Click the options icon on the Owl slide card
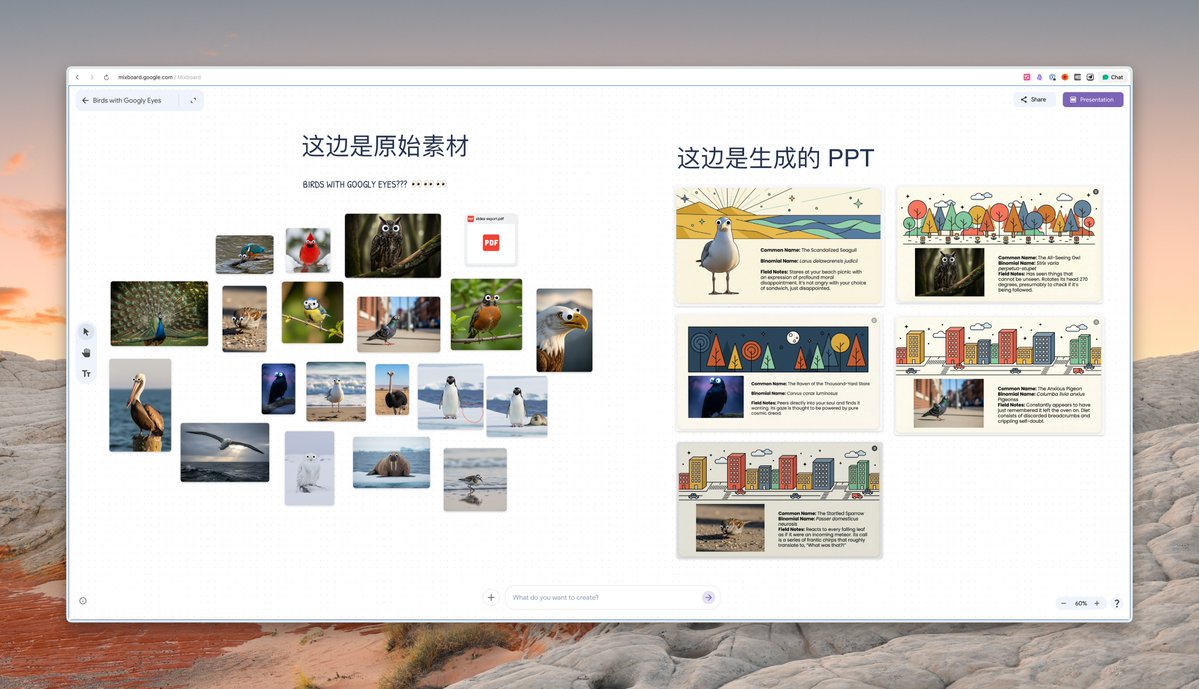Image resolution: width=1199 pixels, height=689 pixels. click(1094, 193)
